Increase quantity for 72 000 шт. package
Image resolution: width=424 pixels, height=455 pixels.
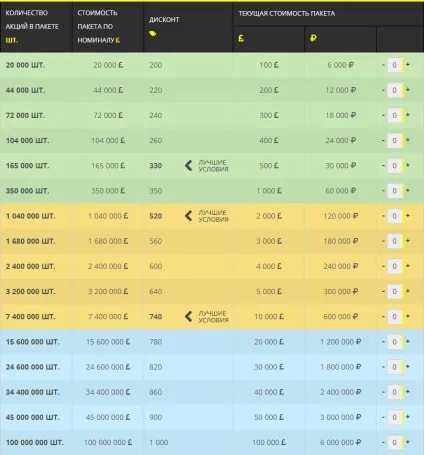point(408,115)
